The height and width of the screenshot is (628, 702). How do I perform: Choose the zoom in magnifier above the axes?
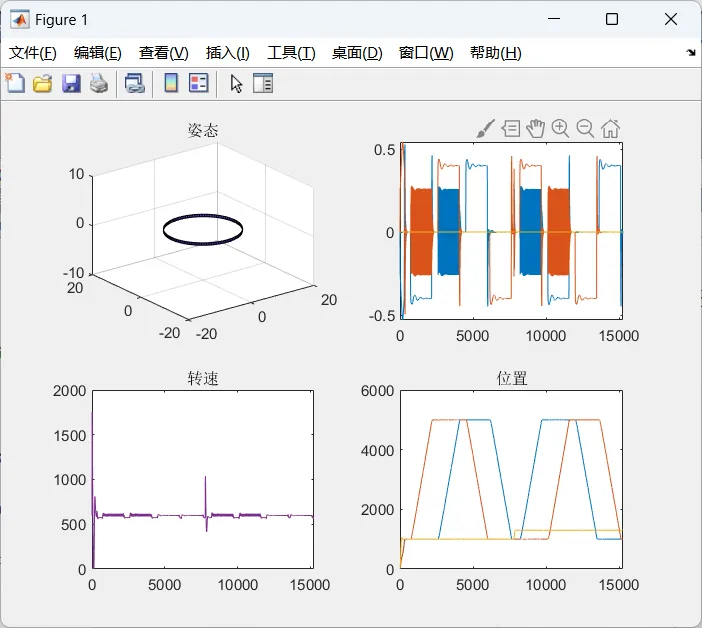pos(560,129)
